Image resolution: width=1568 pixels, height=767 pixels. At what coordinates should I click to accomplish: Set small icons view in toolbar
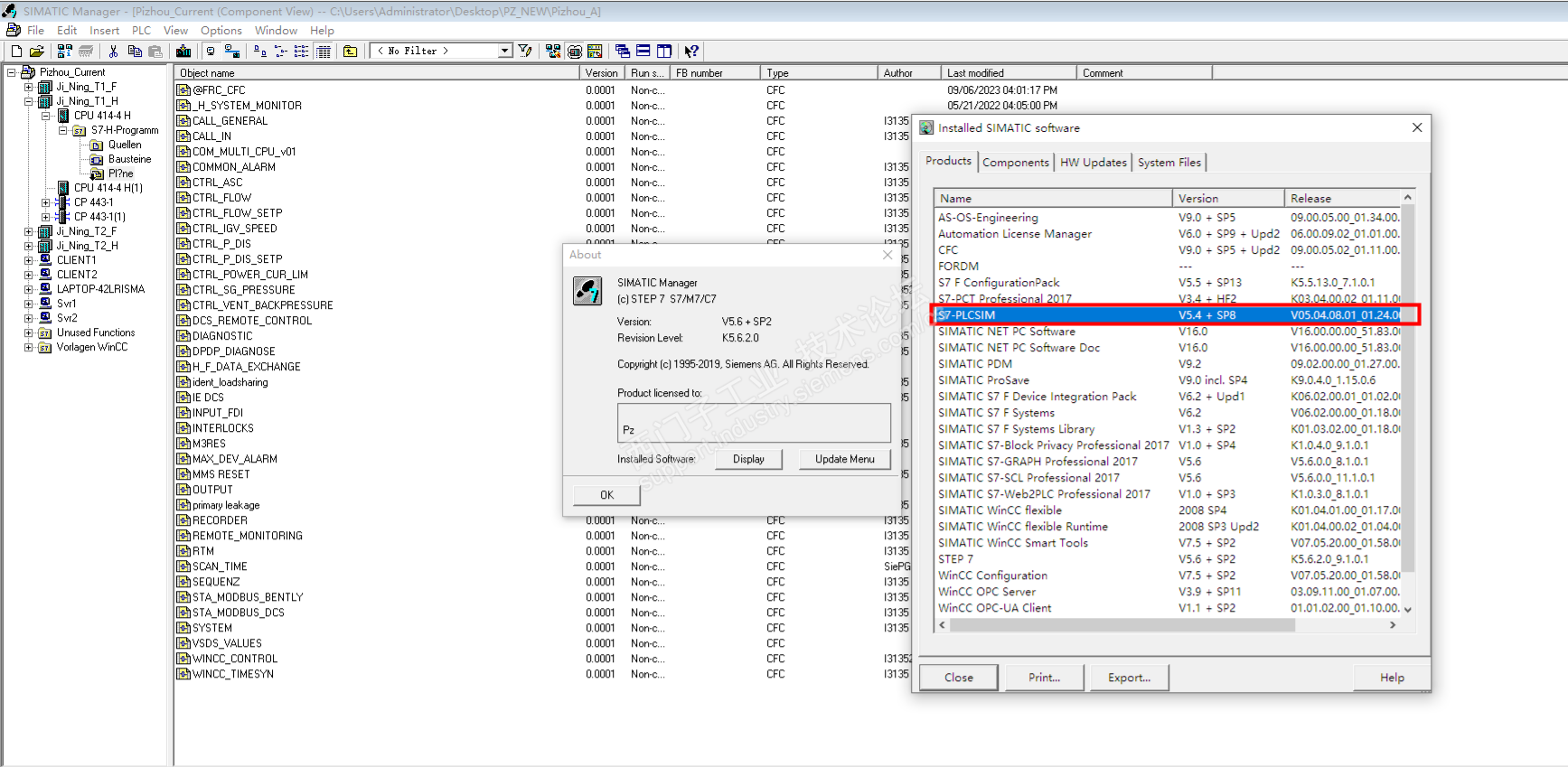click(281, 51)
